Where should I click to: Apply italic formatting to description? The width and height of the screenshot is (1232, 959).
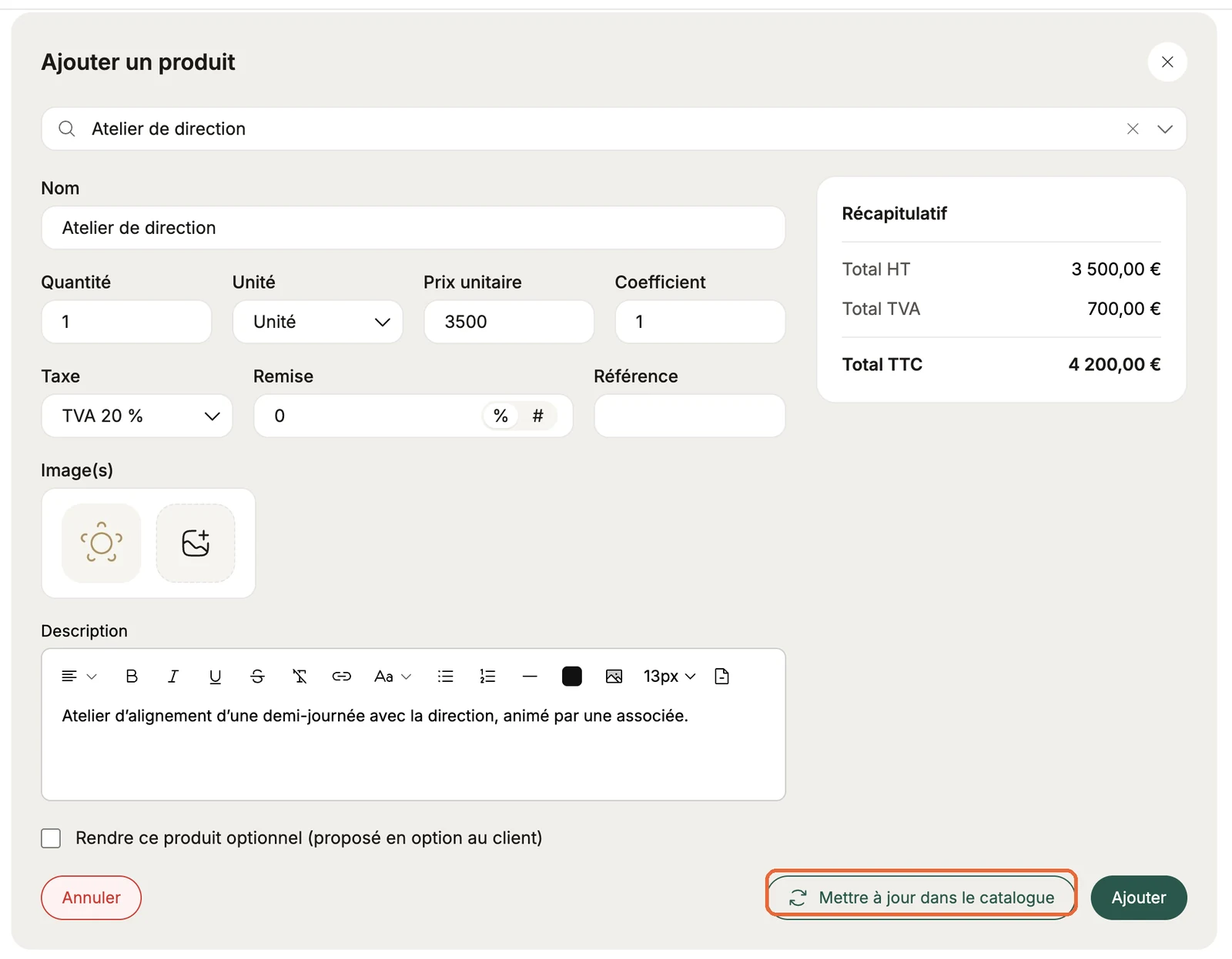pyautogui.click(x=173, y=677)
